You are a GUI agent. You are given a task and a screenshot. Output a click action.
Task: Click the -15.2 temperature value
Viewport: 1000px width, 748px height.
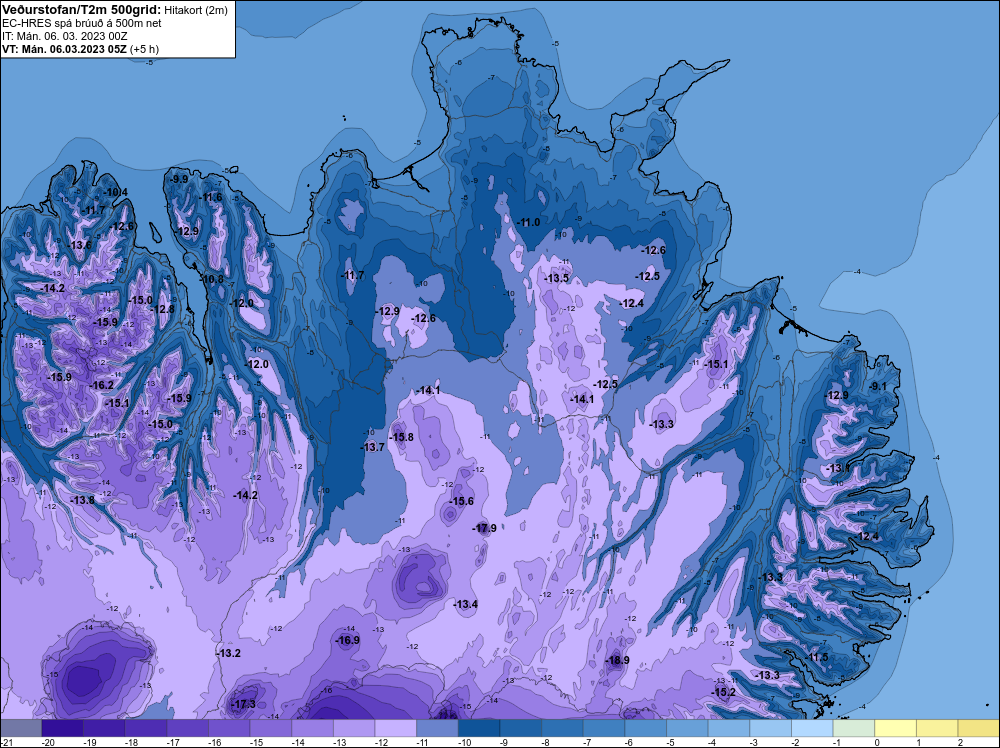point(723,692)
